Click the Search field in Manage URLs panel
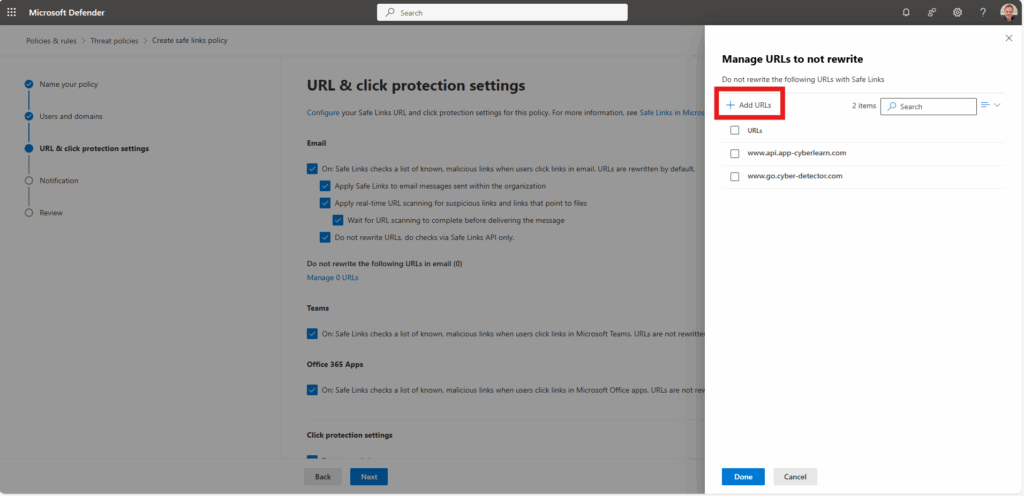Screen dimensions: 1024x496 pyautogui.click(x=928, y=106)
